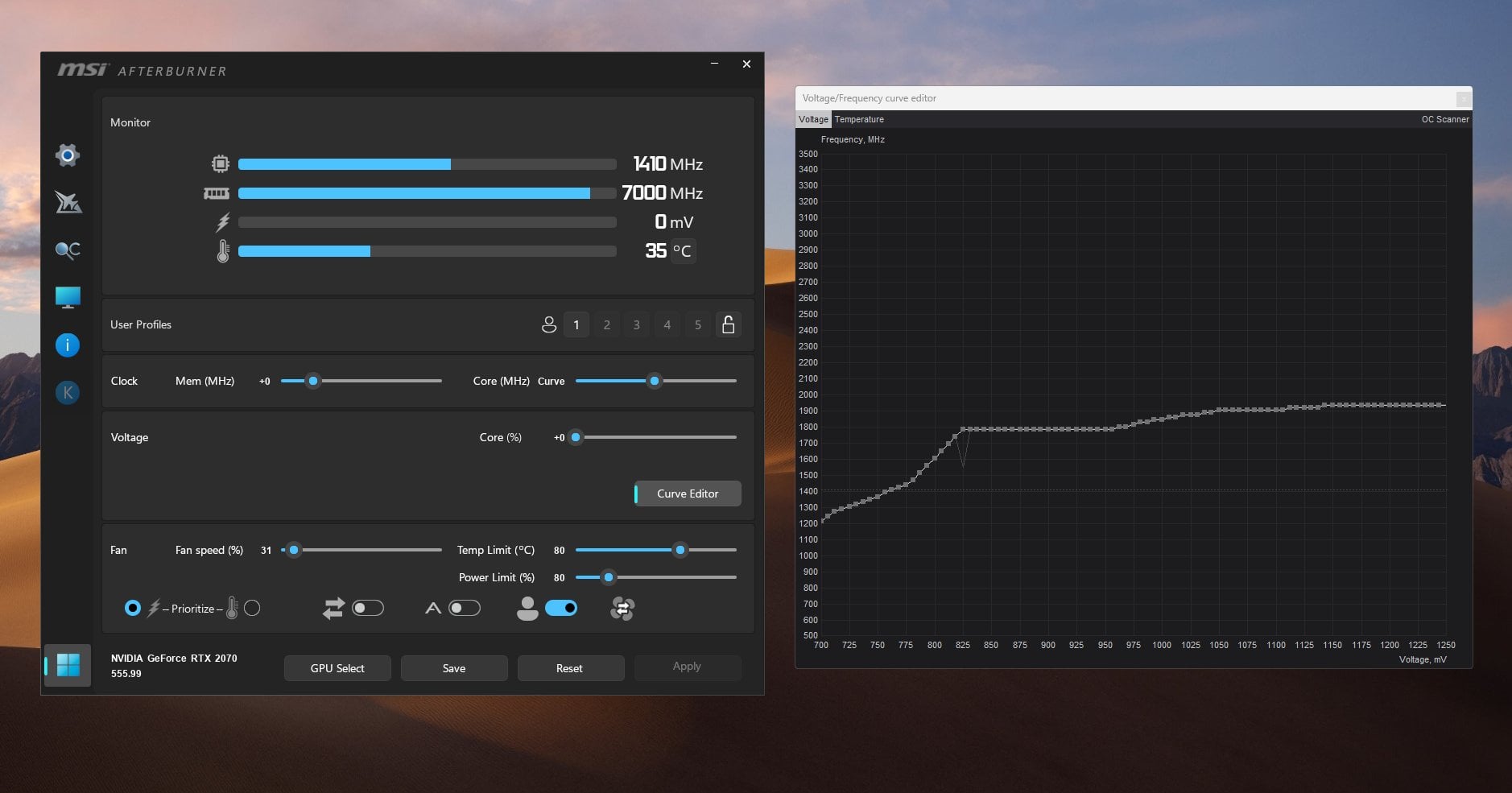This screenshot has width=1512, height=793.
Task: Click the Power Limit value 80
Action: pos(559,578)
